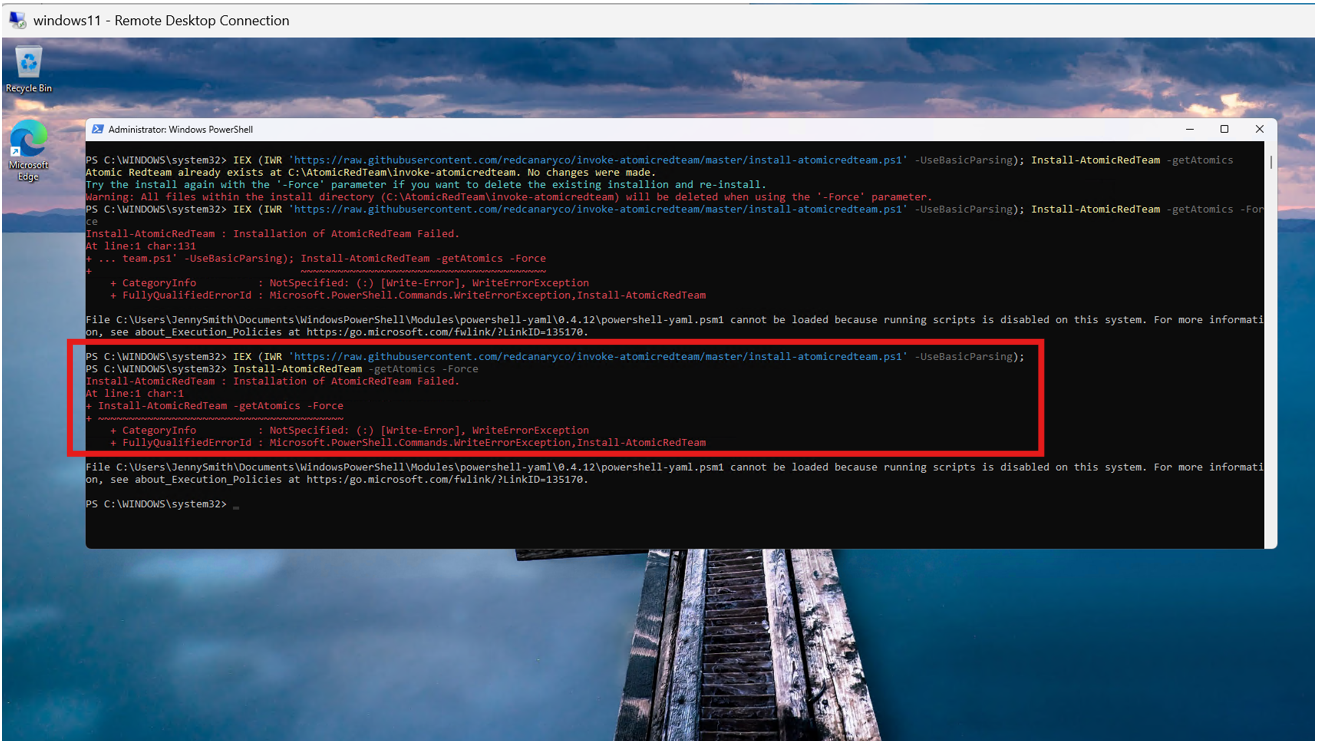Image resolution: width=1317 pixels, height=741 pixels.
Task: Click the empty final PowerShell prompt cursor
Action: coord(236,505)
